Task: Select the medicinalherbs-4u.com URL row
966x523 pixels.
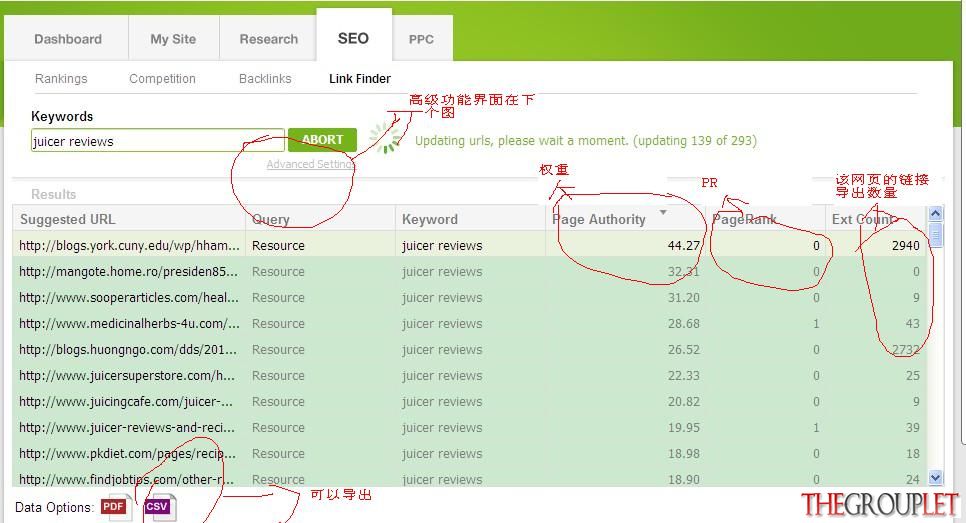Action: point(469,323)
